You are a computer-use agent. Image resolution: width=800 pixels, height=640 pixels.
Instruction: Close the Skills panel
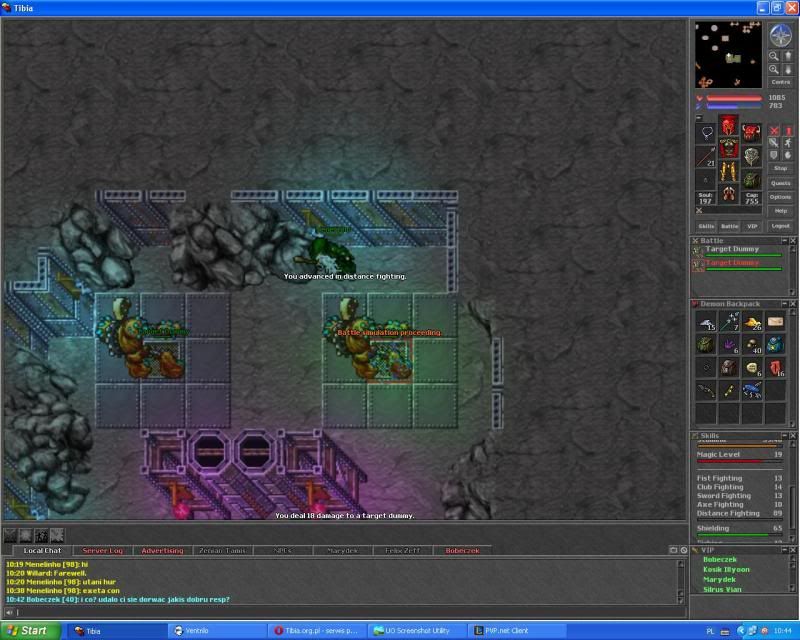click(793, 435)
